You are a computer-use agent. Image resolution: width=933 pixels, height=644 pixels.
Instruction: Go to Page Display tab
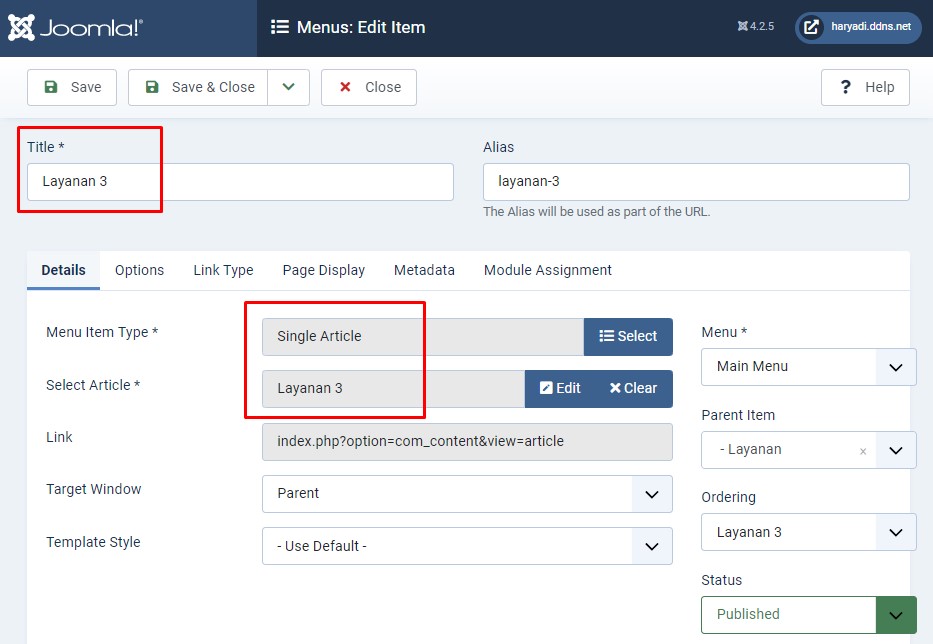323,270
